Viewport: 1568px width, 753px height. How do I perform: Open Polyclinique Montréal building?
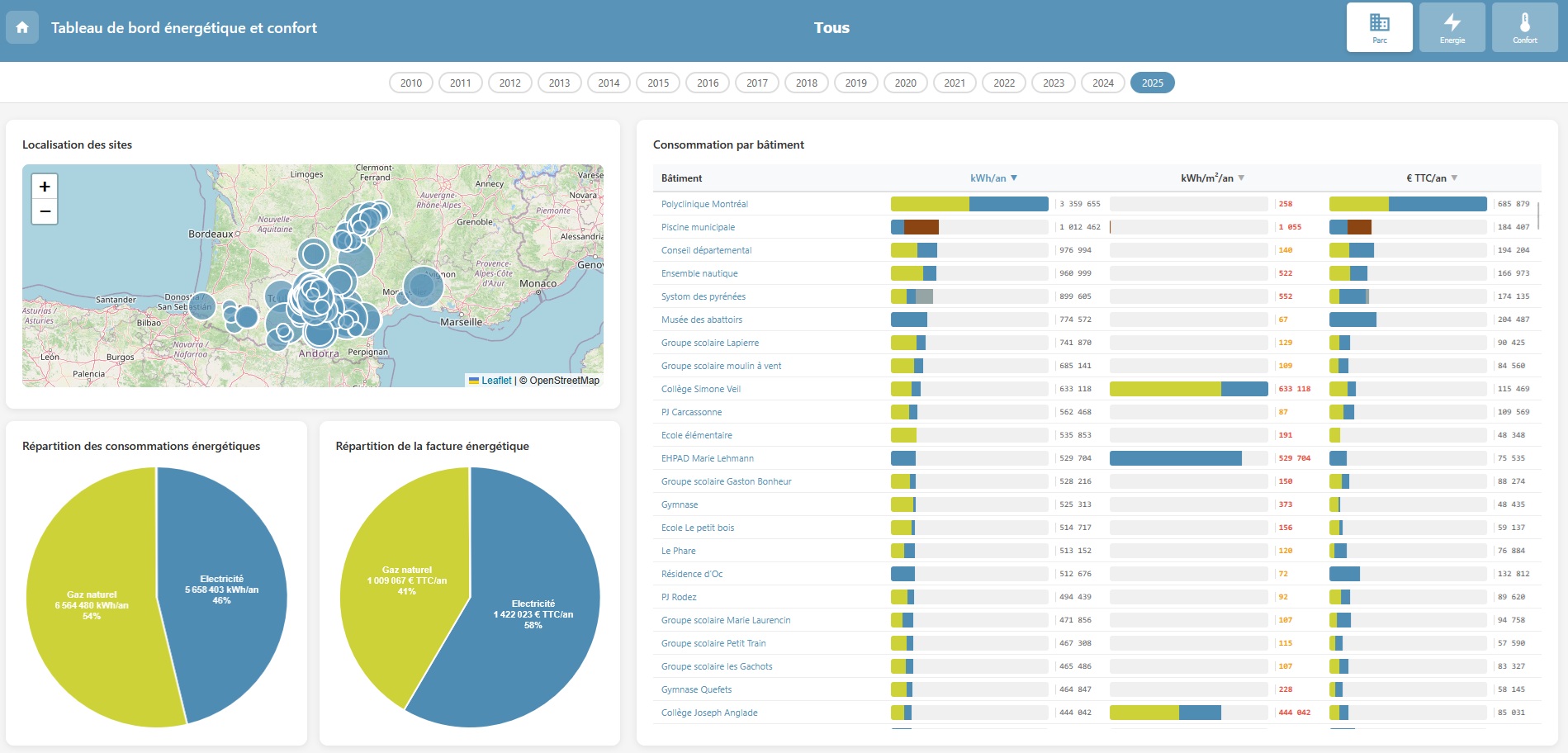click(704, 204)
